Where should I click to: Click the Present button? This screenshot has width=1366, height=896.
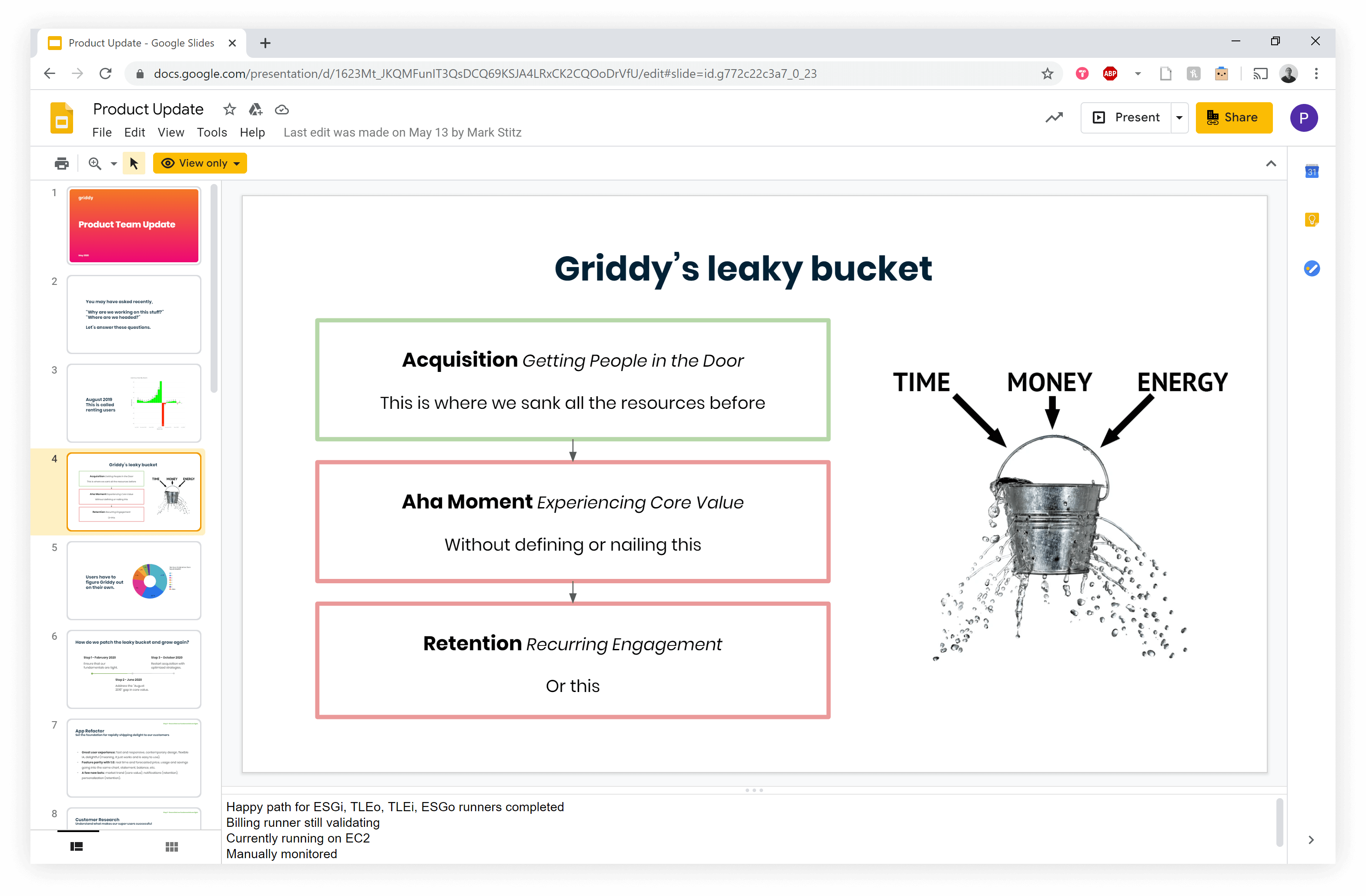click(x=1126, y=118)
